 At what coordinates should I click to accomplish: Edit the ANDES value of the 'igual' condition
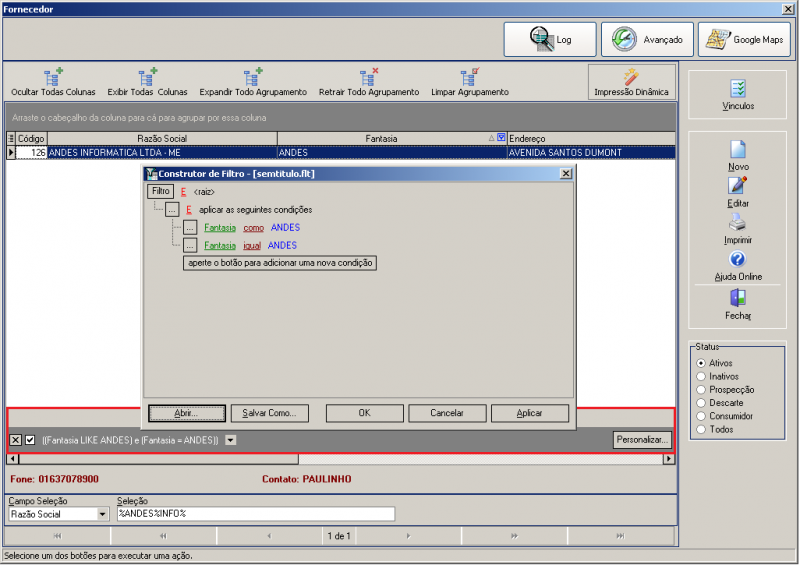(x=282, y=245)
